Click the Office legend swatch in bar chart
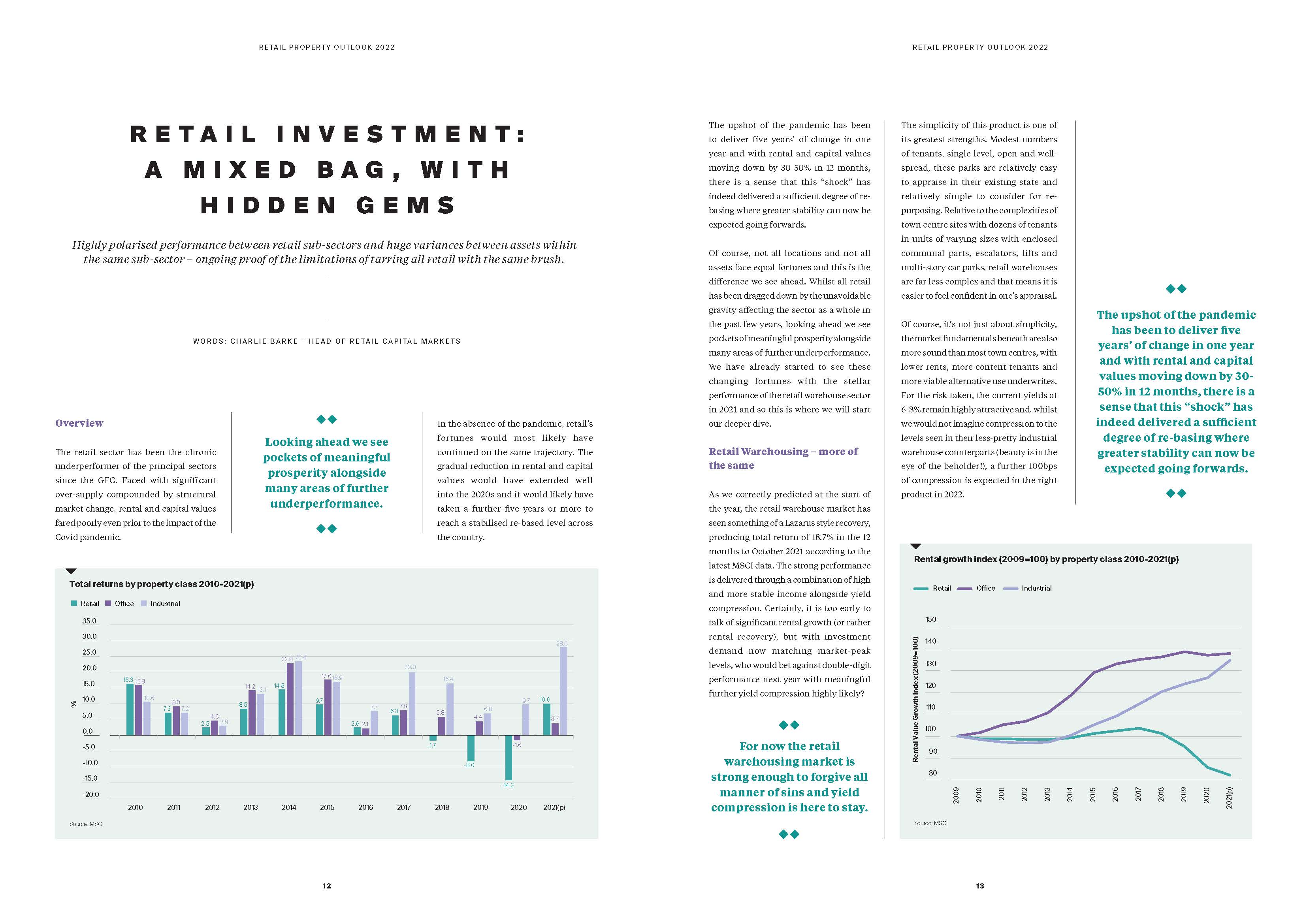The width and height of the screenshot is (1307, 924). (108, 604)
